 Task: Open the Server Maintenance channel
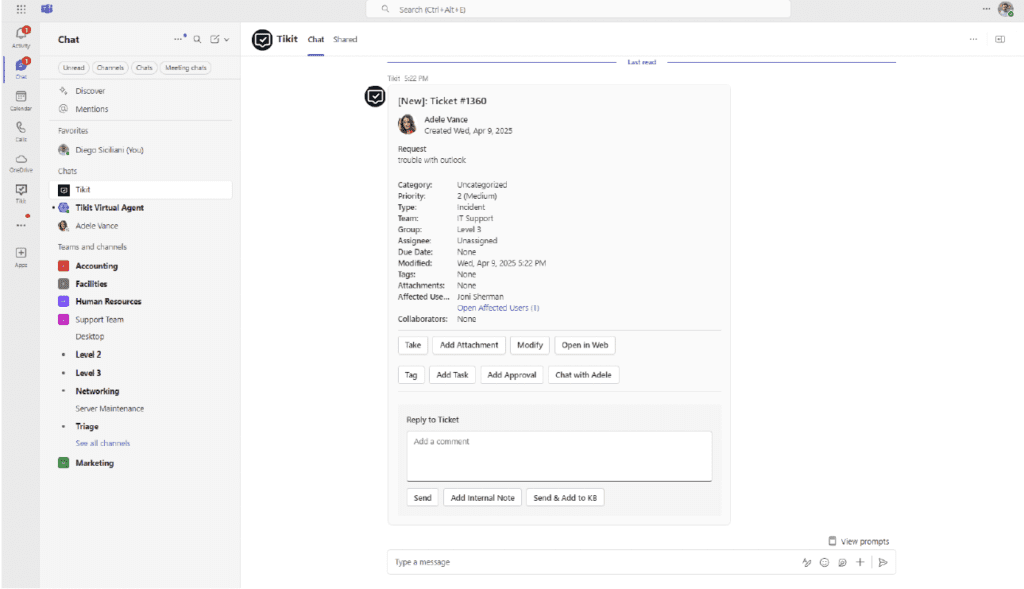coord(110,409)
